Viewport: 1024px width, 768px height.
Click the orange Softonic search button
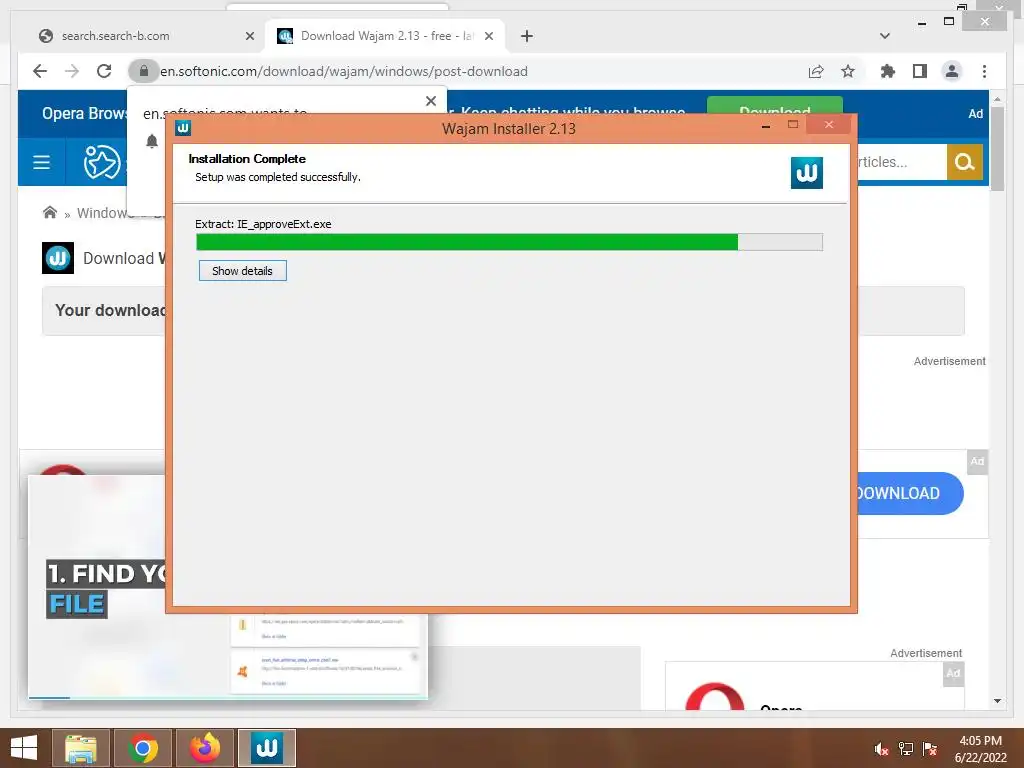(x=965, y=162)
